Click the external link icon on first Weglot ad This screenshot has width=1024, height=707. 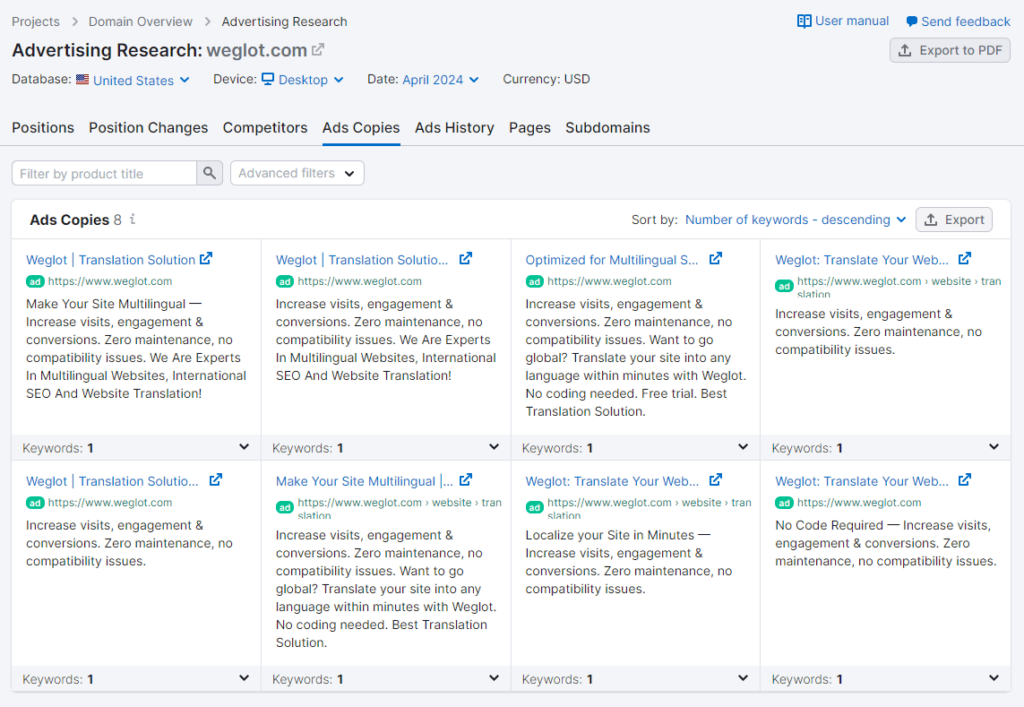[206, 258]
